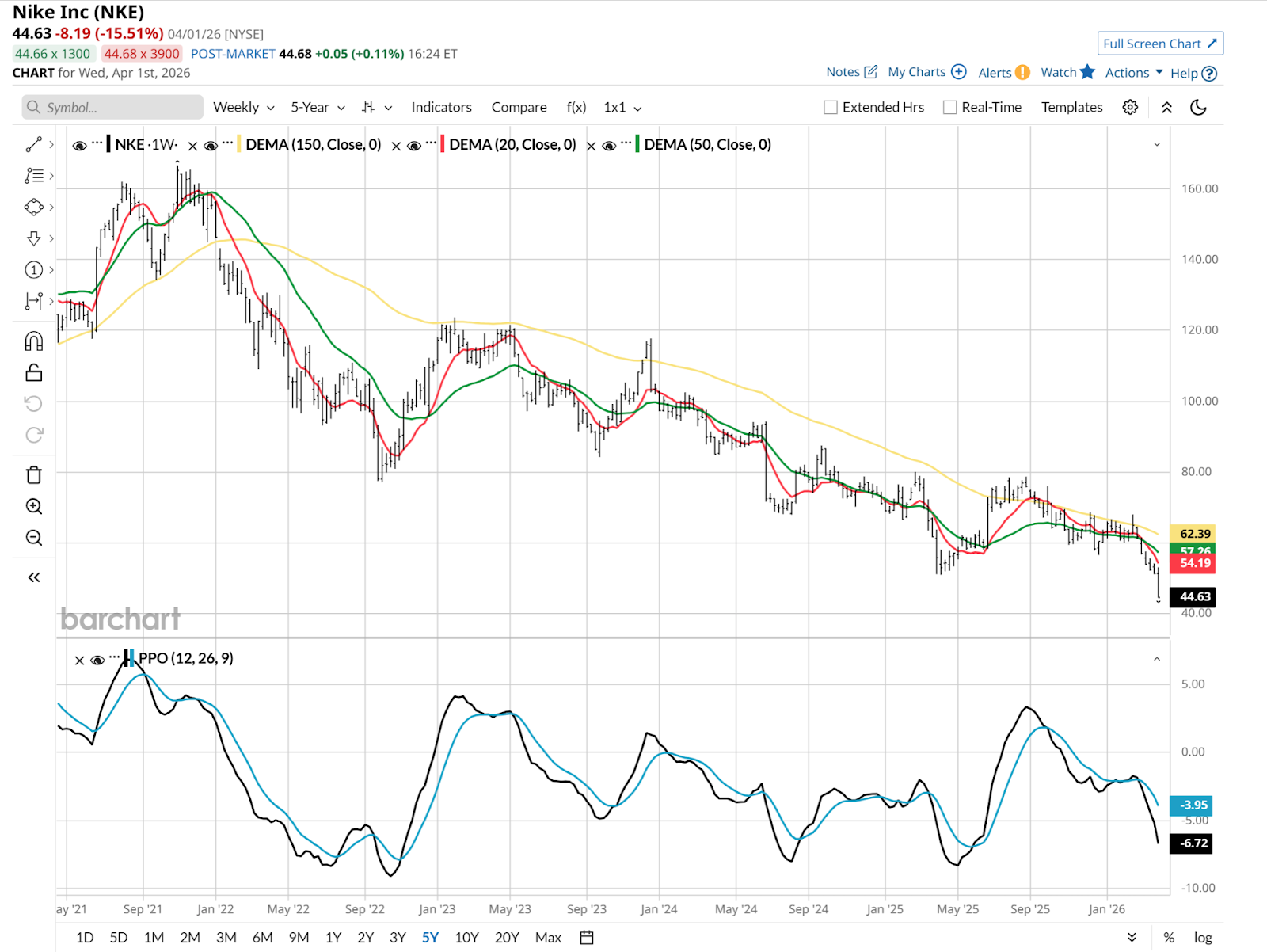Open the DEMA 20 options menu dots
Screen dimensions: 1267x952
(432, 143)
